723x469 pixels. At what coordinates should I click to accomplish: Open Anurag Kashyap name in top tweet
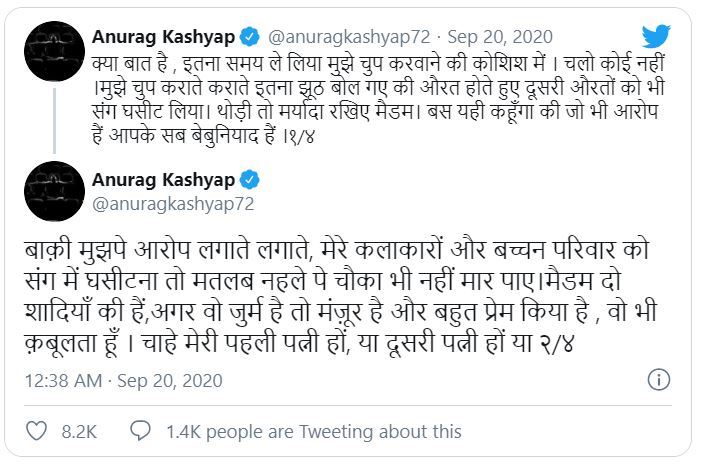(x=164, y=36)
